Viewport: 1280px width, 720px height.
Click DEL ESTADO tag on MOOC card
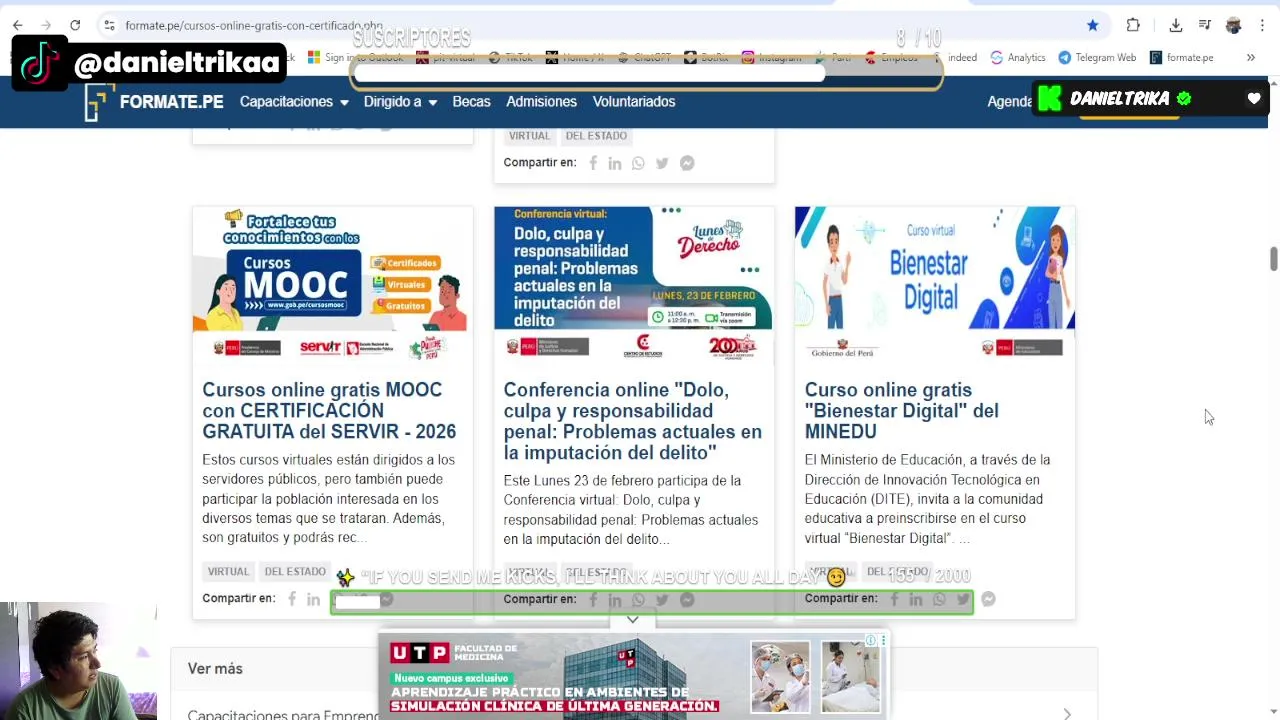(x=295, y=572)
